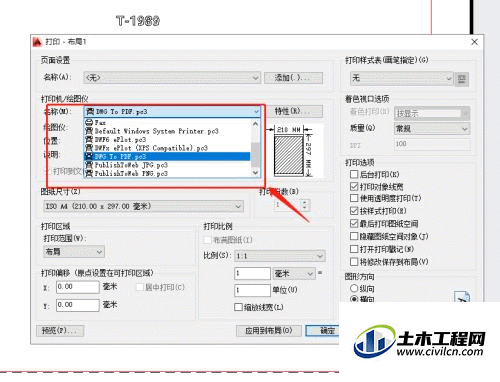
Task: Click the printer list scrollbar down arrow
Action: (x=255, y=173)
